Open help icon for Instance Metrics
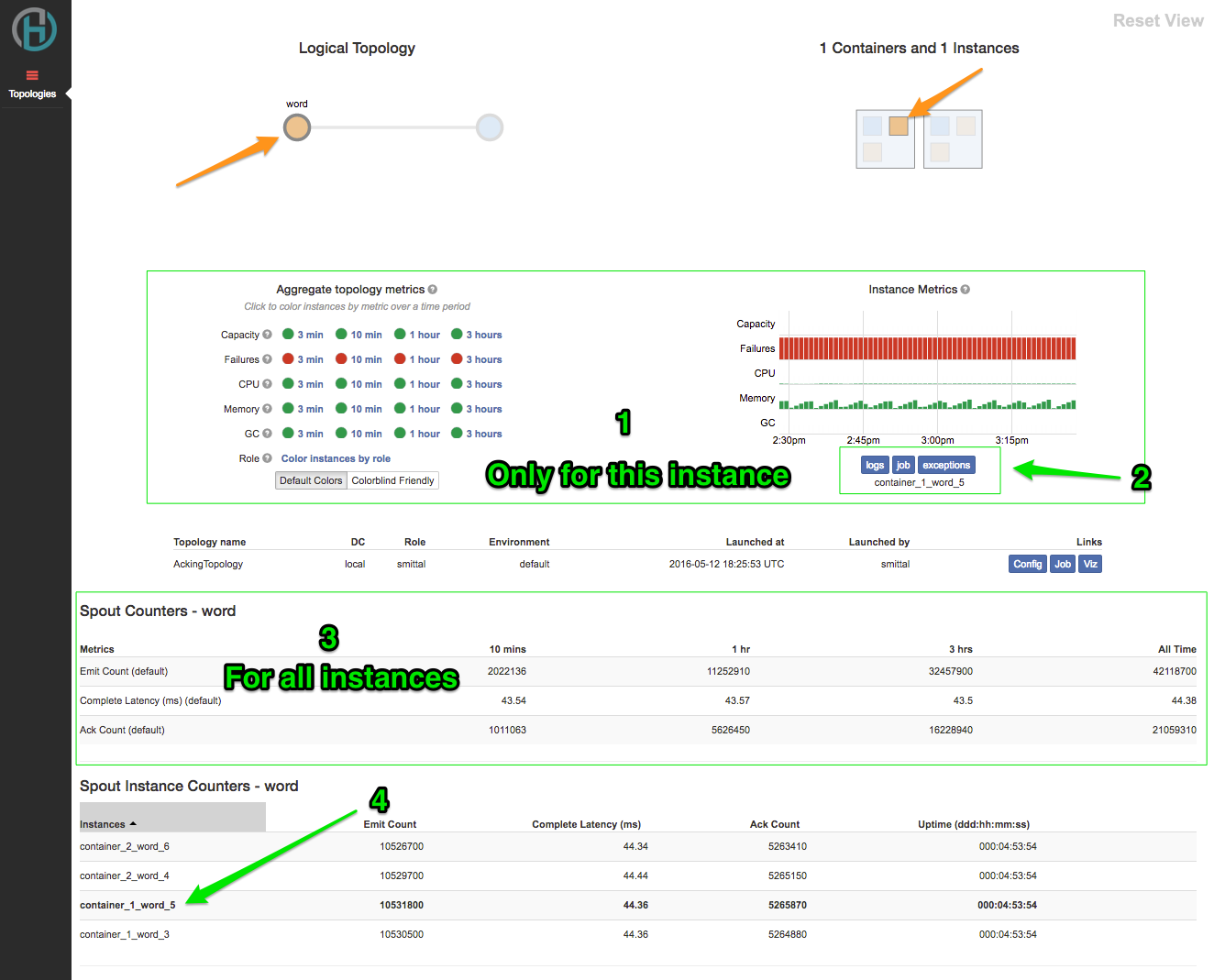The height and width of the screenshot is (980, 1214). (x=966, y=290)
